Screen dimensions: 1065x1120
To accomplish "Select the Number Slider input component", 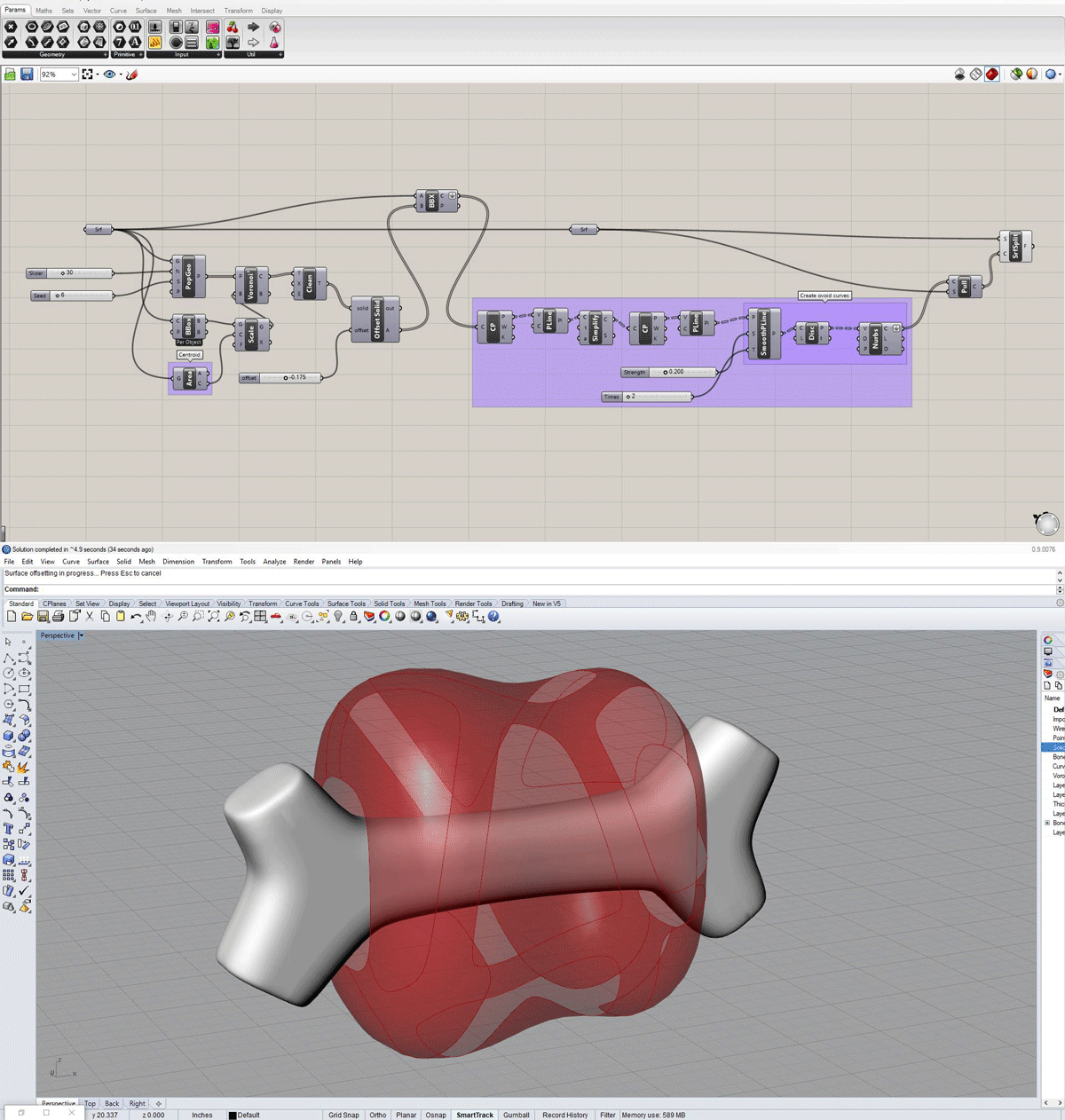I will coord(155,27).
